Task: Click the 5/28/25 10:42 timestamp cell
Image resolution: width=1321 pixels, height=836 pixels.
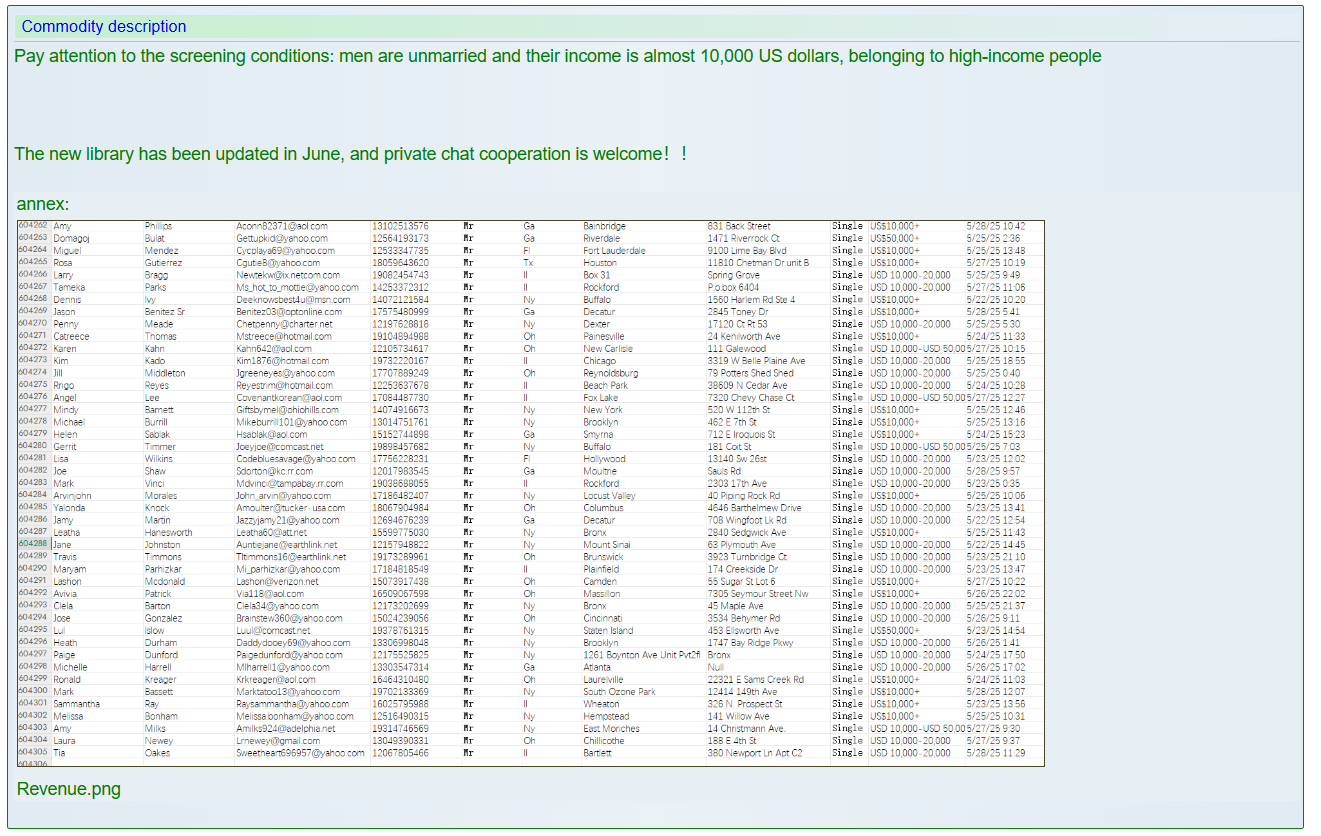Action: (x=995, y=226)
